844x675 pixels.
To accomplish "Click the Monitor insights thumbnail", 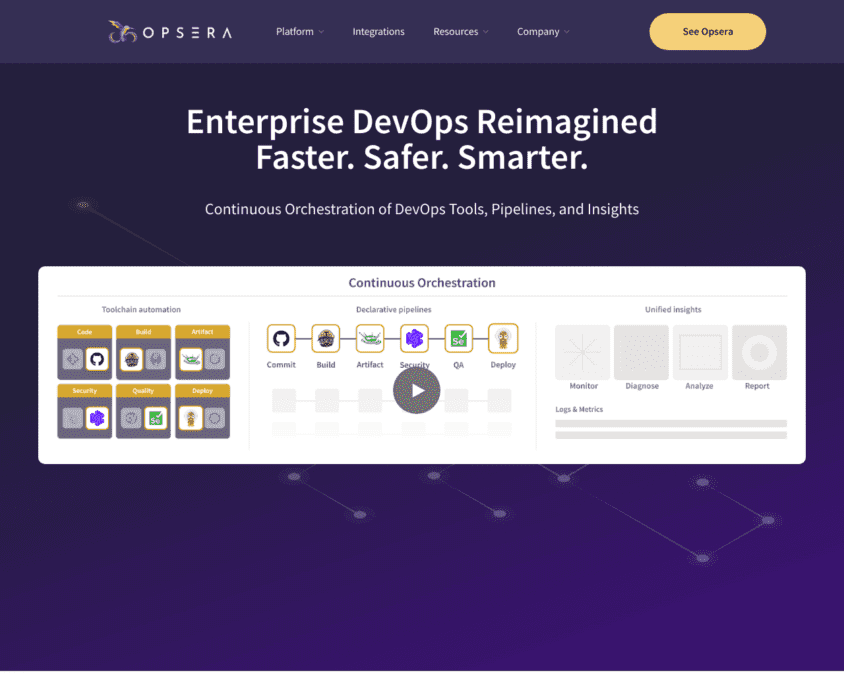I will pyautogui.click(x=582, y=353).
